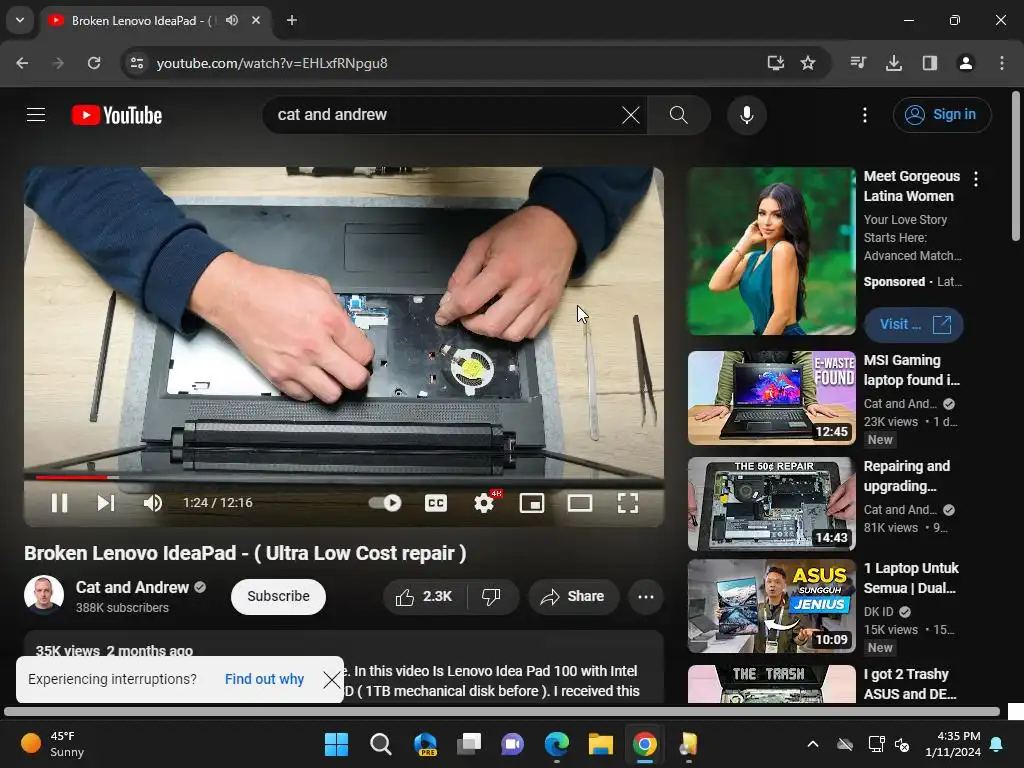Open ad options menu for Latina Women ad

tap(976, 178)
